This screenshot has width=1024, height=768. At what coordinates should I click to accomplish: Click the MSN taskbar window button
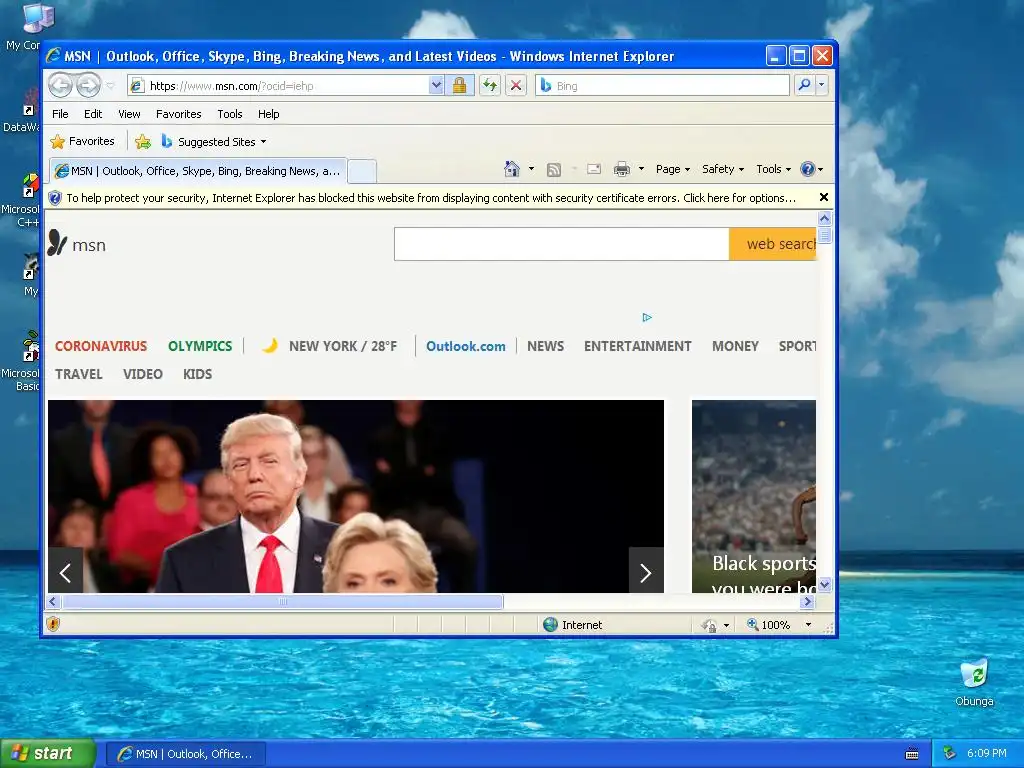[x=186, y=754]
